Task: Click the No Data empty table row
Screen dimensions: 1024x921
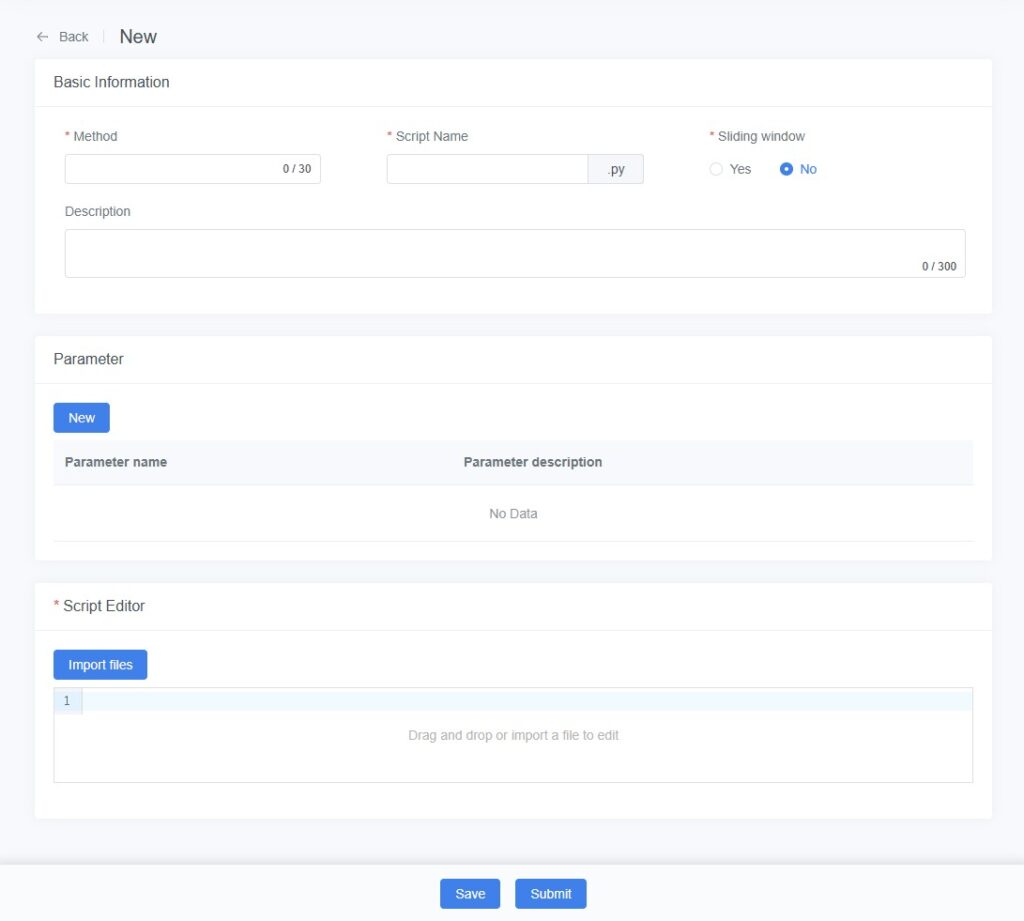Action: tap(513, 514)
